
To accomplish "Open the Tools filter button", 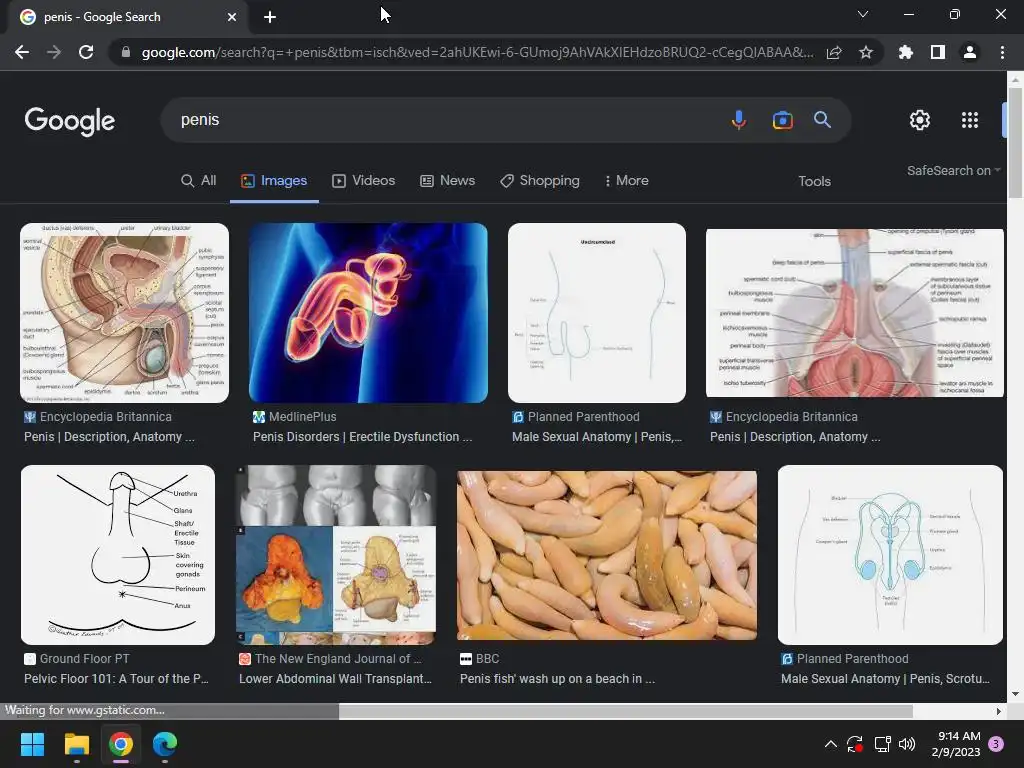I will tap(814, 182).
